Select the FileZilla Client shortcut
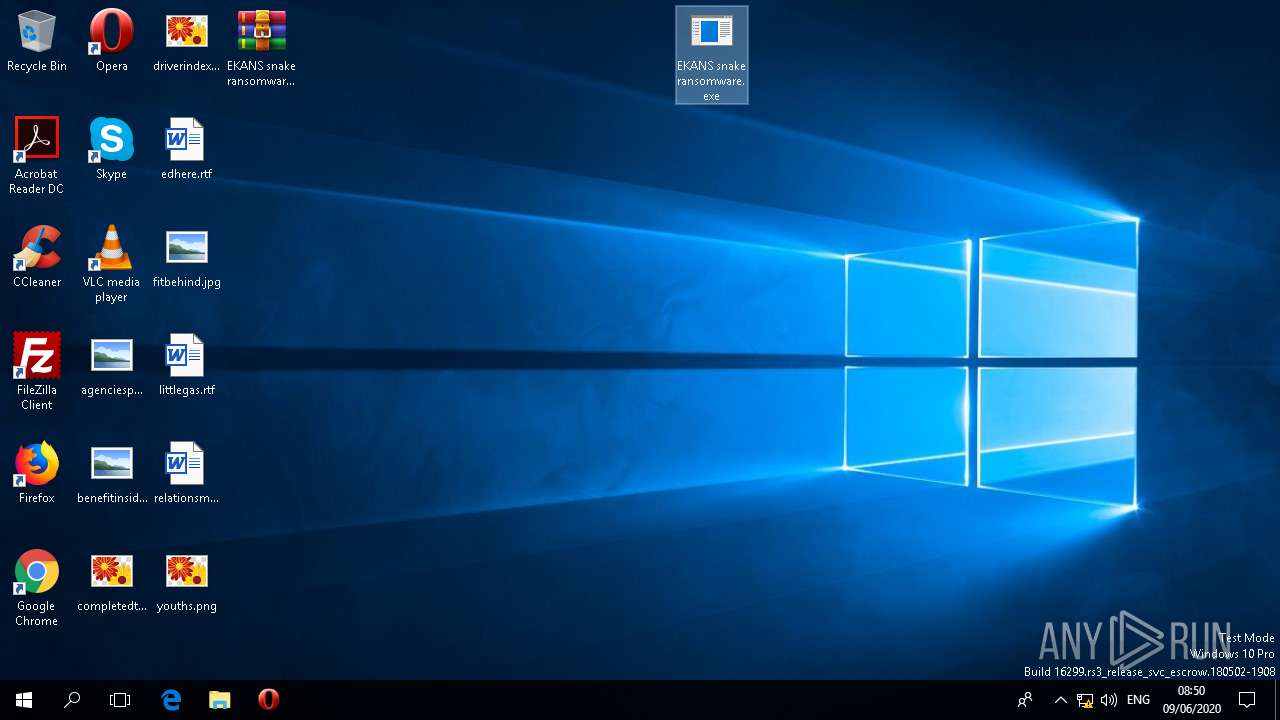The height and width of the screenshot is (720, 1280). 37,372
